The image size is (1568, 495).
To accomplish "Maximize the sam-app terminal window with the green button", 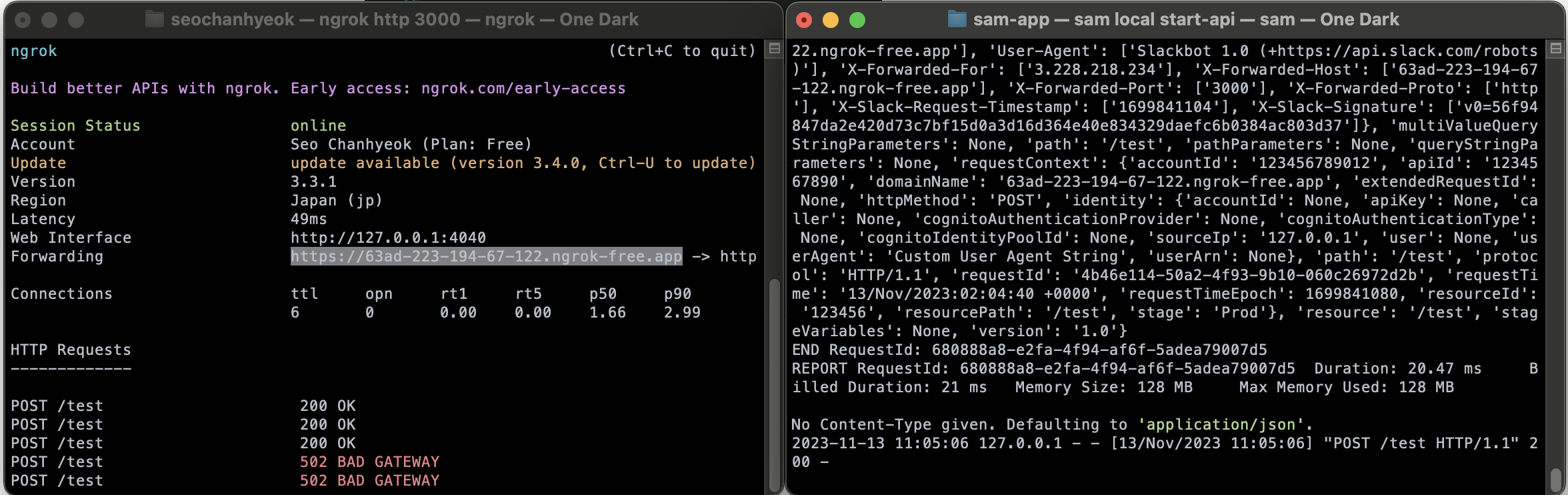I will (x=857, y=20).
